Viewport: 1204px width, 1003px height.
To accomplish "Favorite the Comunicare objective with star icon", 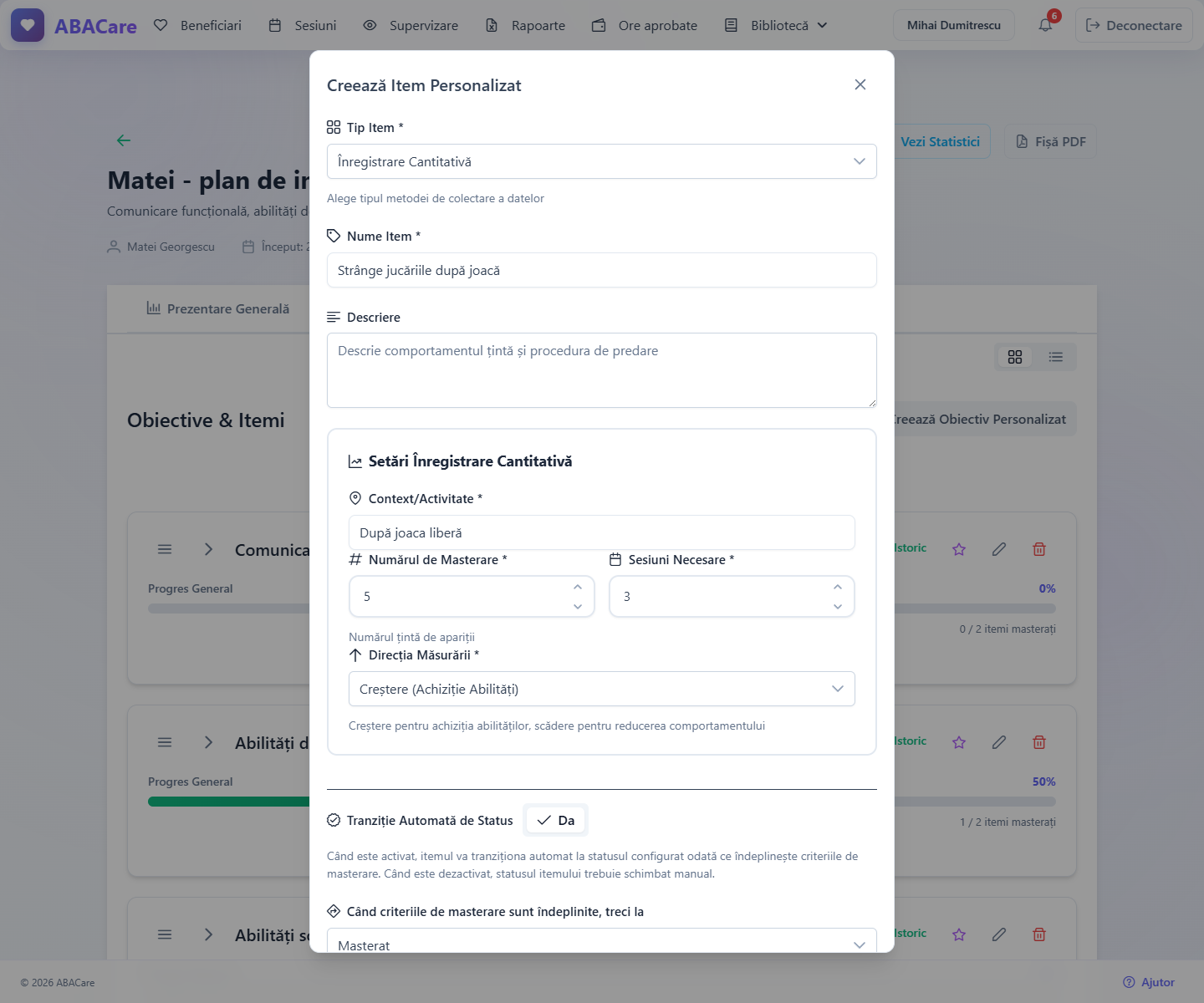I will pos(959,549).
